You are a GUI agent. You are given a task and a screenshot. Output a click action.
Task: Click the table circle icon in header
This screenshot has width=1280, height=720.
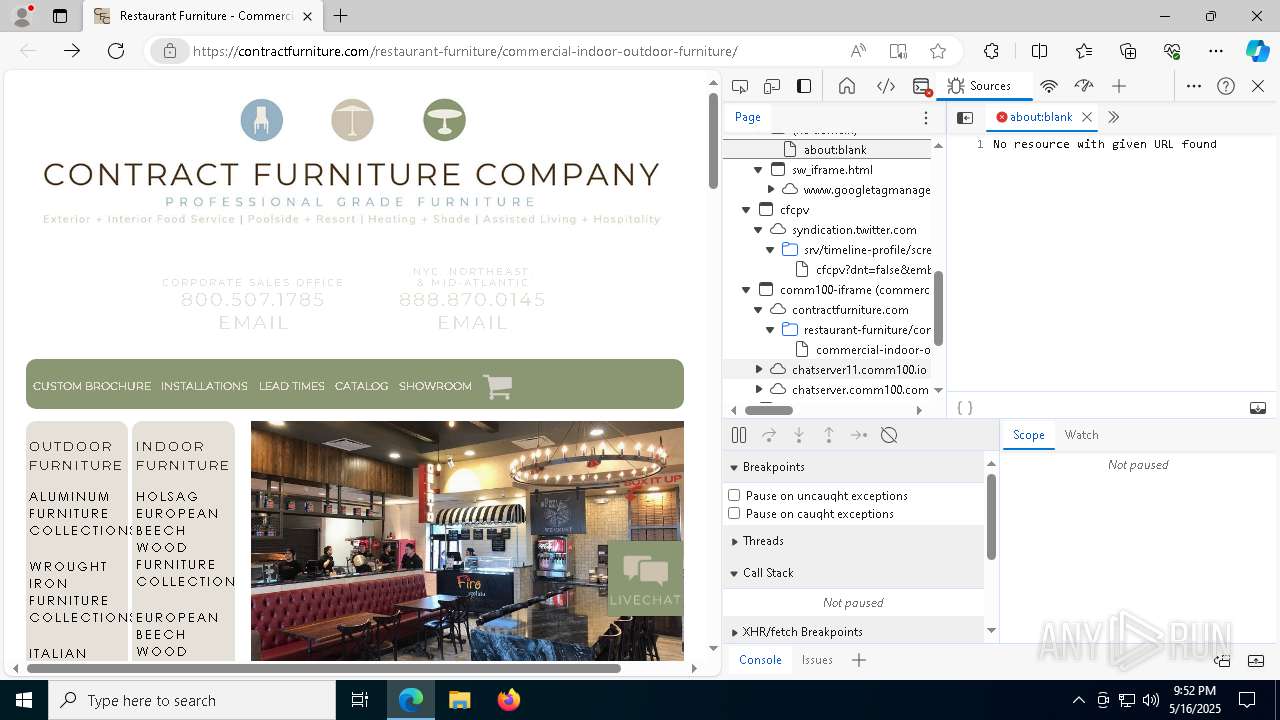444,120
